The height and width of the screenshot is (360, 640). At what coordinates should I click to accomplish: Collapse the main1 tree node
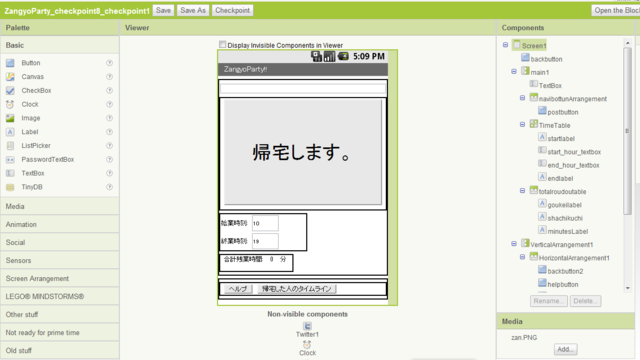click(x=514, y=71)
